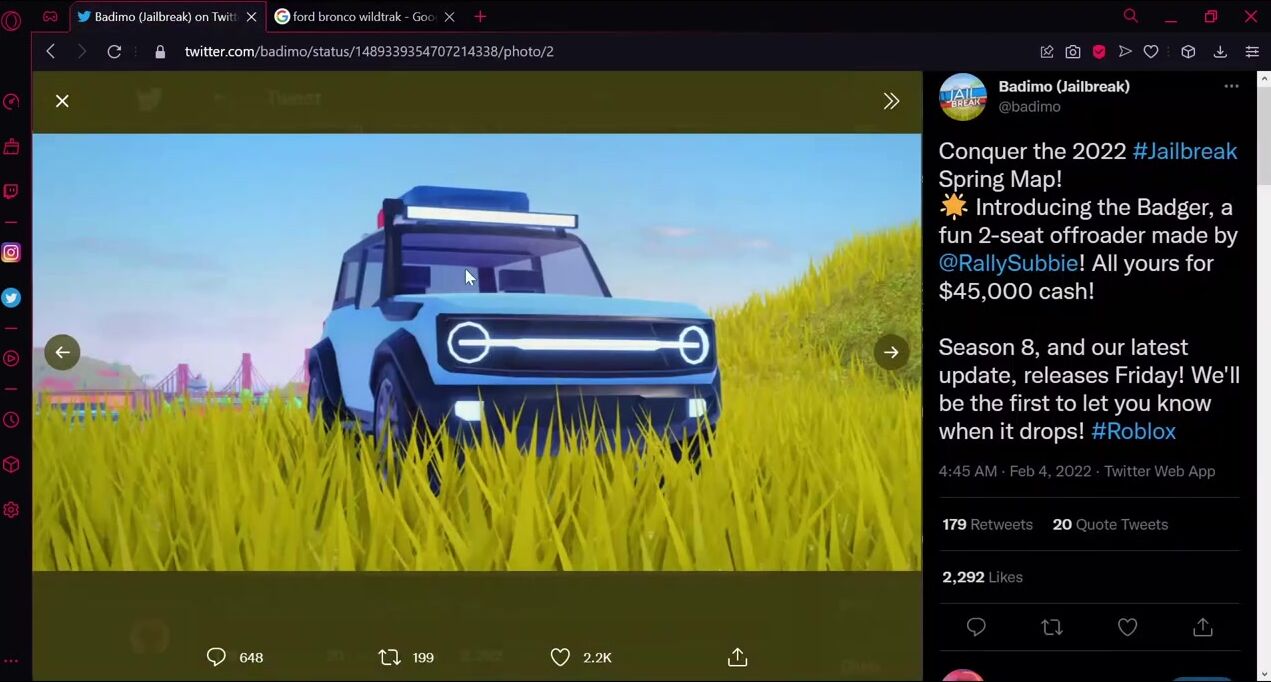The height and width of the screenshot is (682, 1271).
Task: View site security lock info
Action: pyautogui.click(x=160, y=51)
